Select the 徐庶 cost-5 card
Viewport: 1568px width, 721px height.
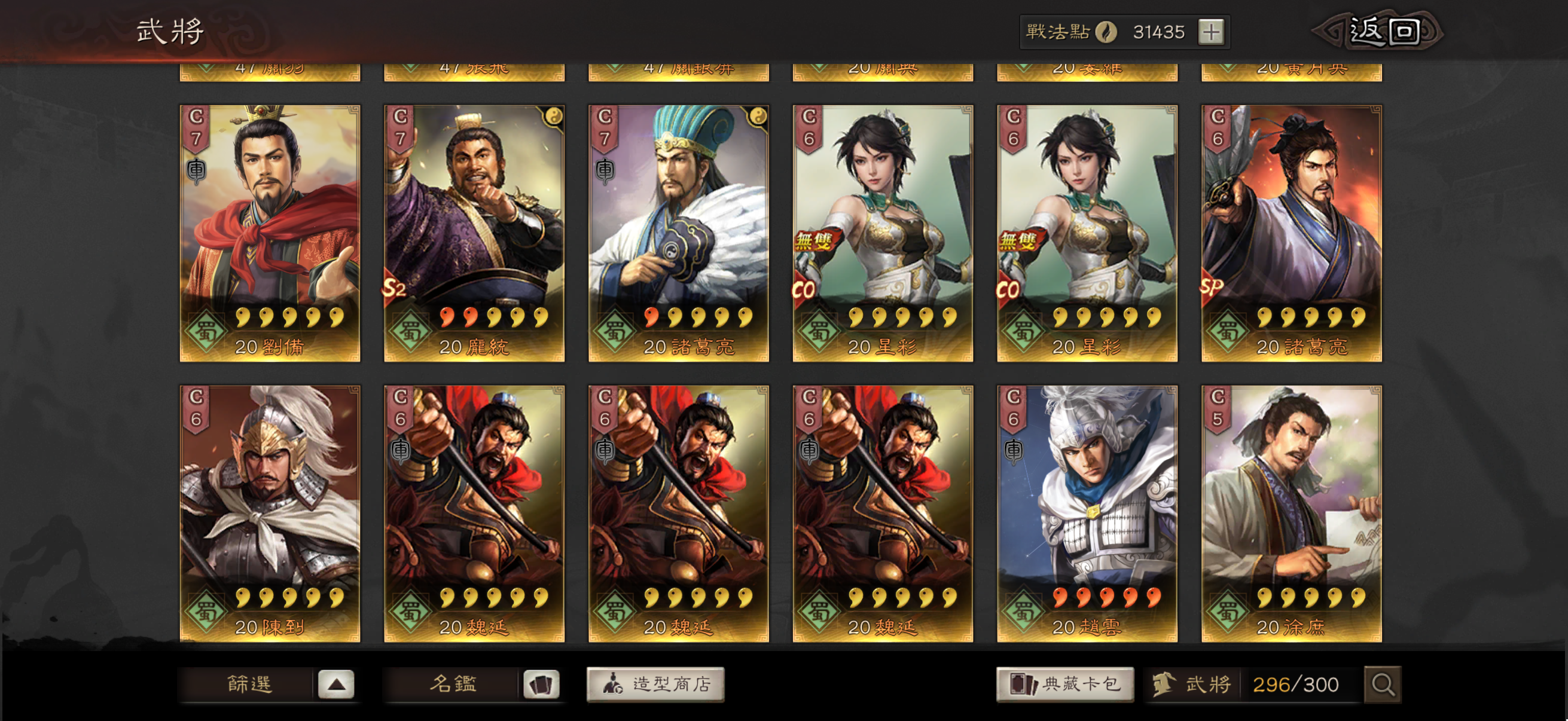(x=1291, y=514)
